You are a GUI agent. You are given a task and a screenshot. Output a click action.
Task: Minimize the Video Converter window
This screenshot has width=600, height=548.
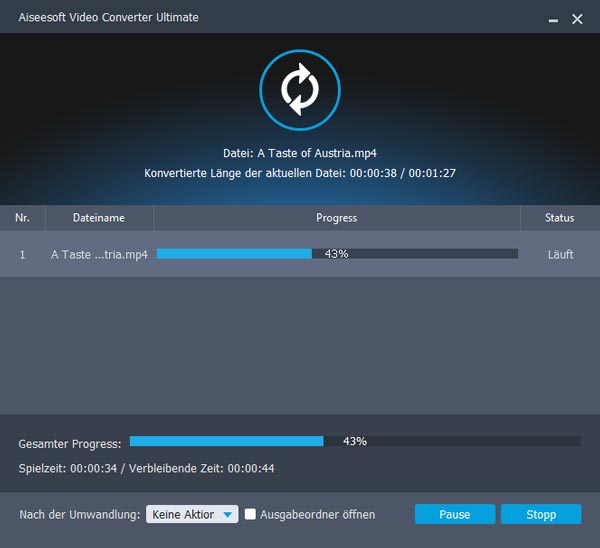[553, 19]
